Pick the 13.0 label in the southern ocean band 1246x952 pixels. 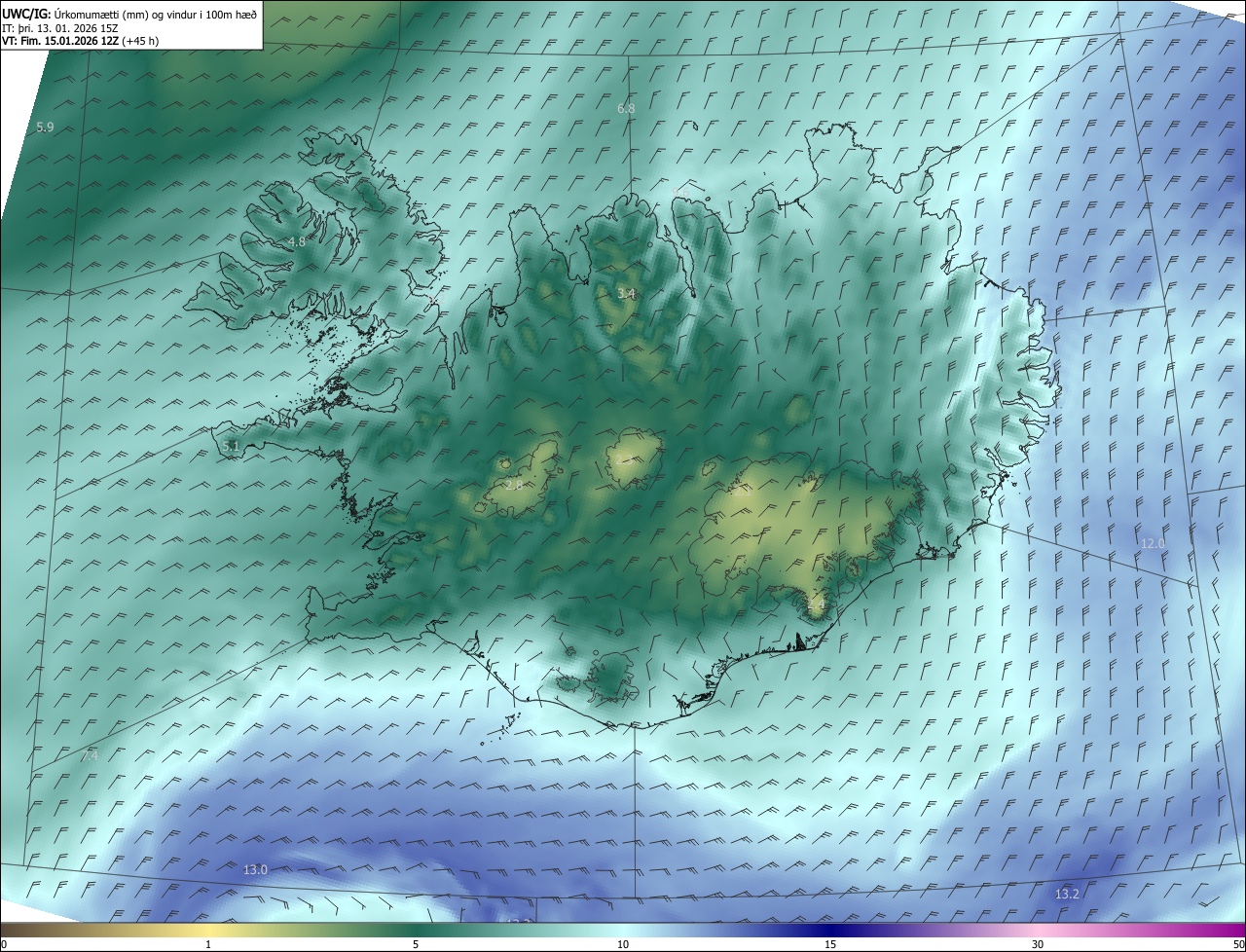point(255,869)
